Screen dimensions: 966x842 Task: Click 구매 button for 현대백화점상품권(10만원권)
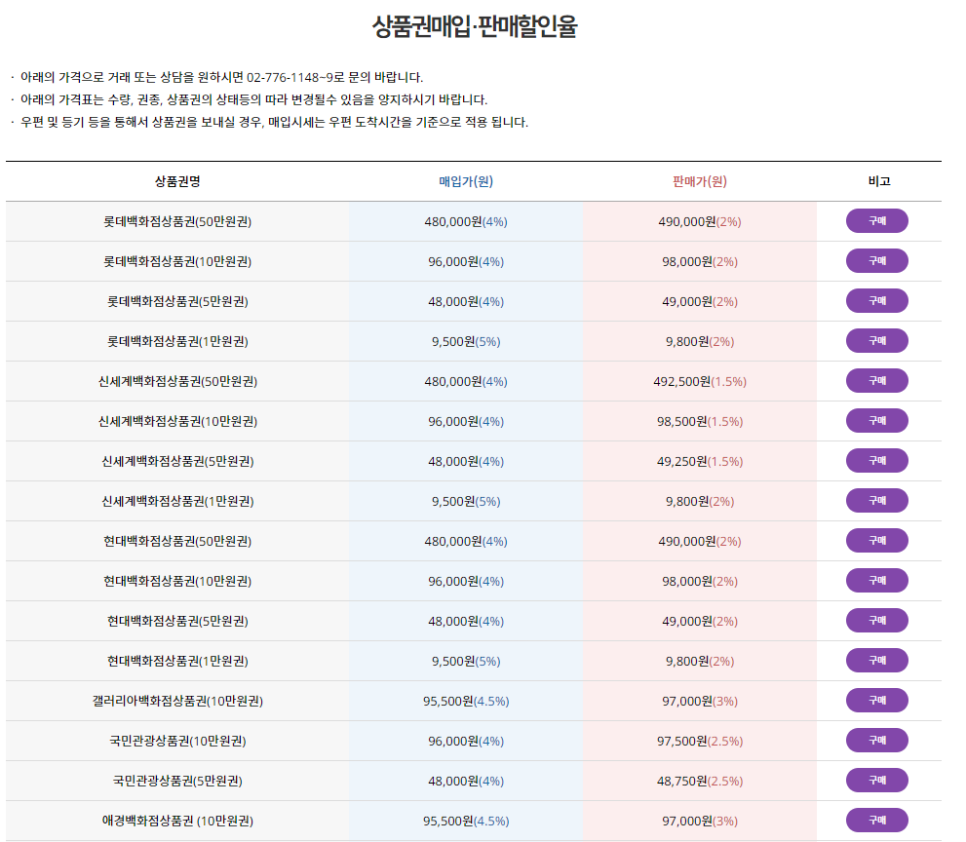point(877,580)
